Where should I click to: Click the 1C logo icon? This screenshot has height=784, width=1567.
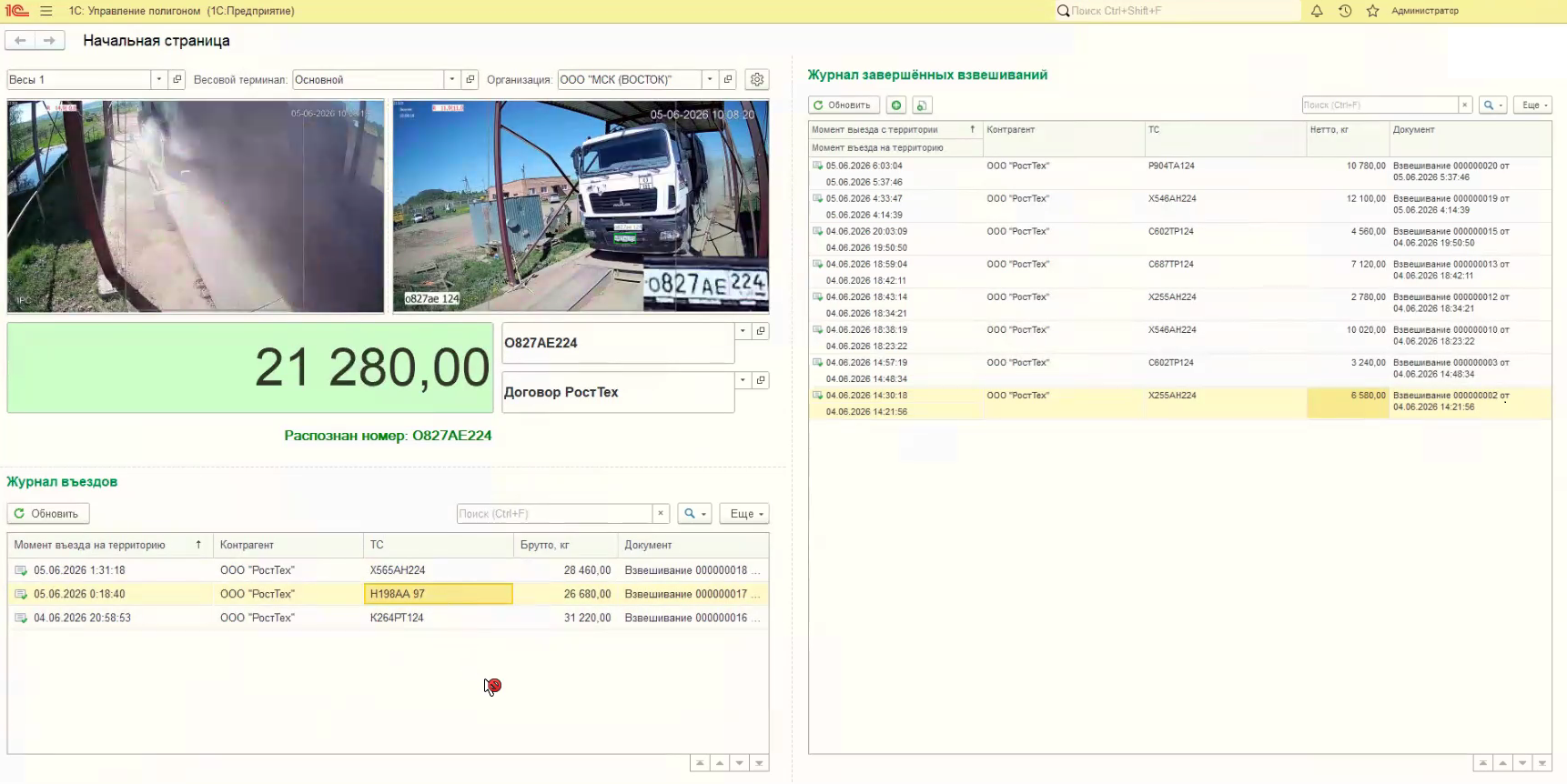(x=16, y=11)
